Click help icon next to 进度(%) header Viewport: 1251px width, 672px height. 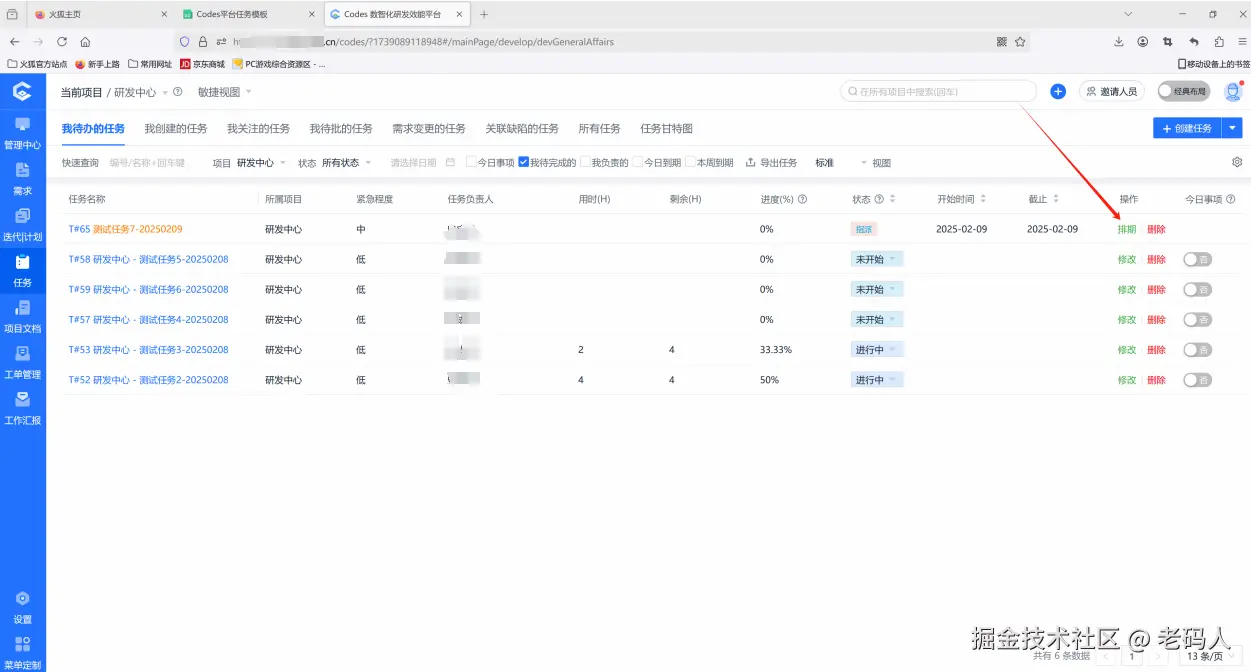[x=802, y=199]
